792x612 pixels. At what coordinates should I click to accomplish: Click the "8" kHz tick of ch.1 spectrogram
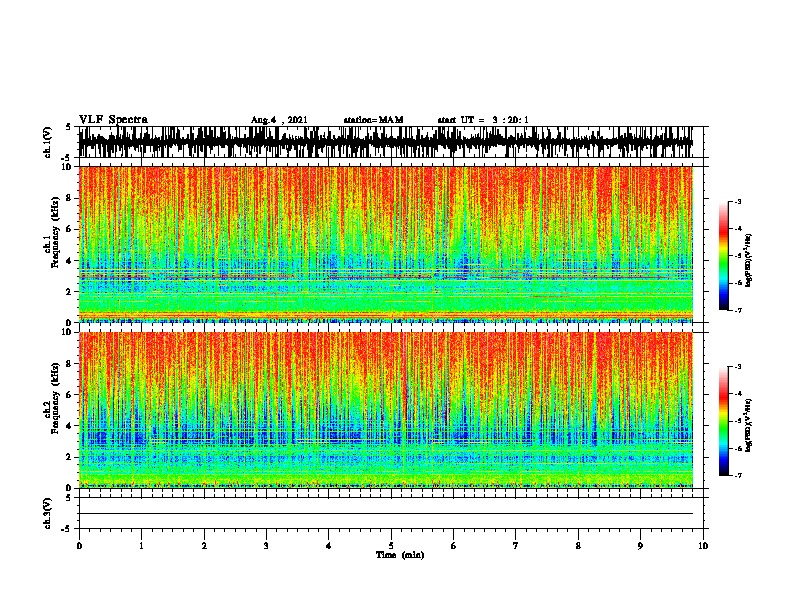[71, 198]
